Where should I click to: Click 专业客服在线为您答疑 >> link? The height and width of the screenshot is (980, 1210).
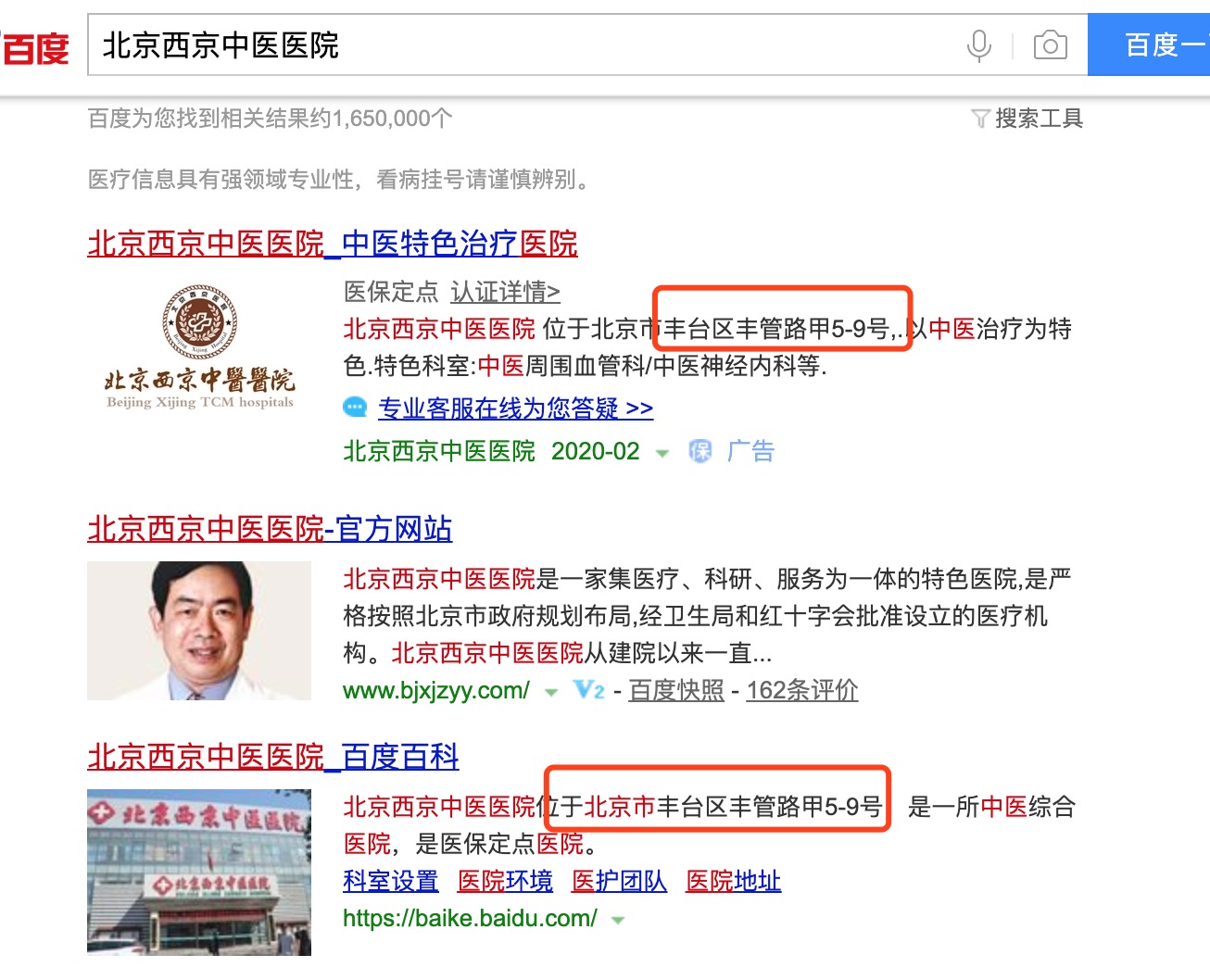(515, 408)
